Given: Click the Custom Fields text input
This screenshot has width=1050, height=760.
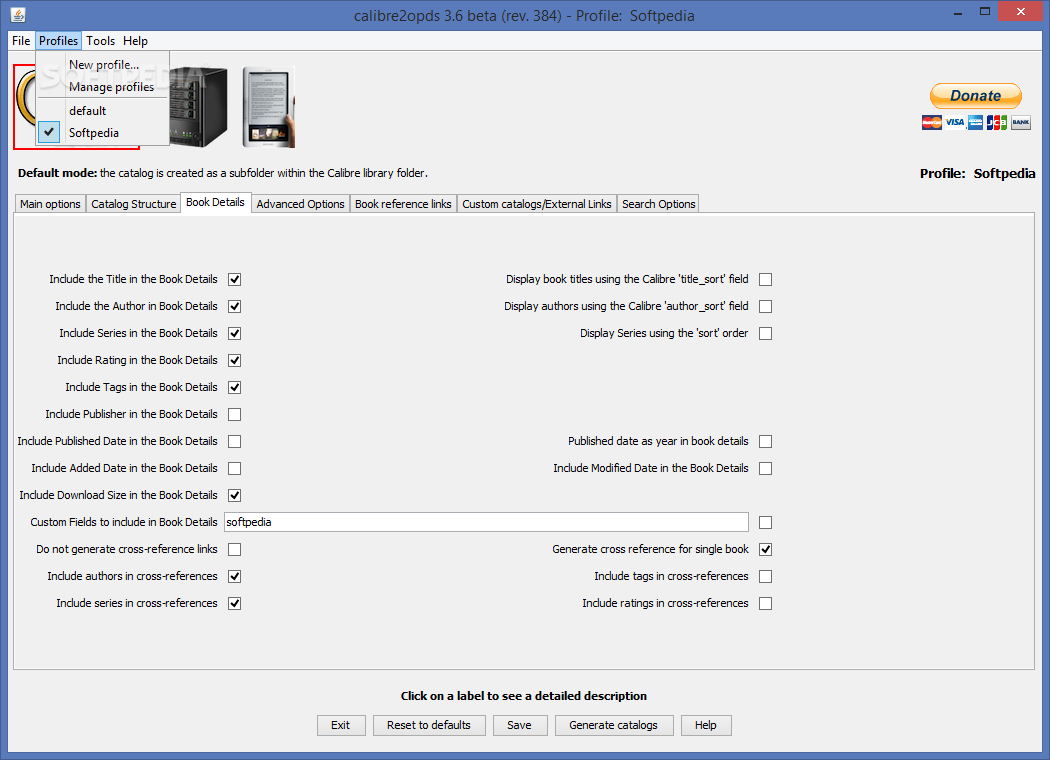Looking at the screenshot, I should click(x=486, y=522).
